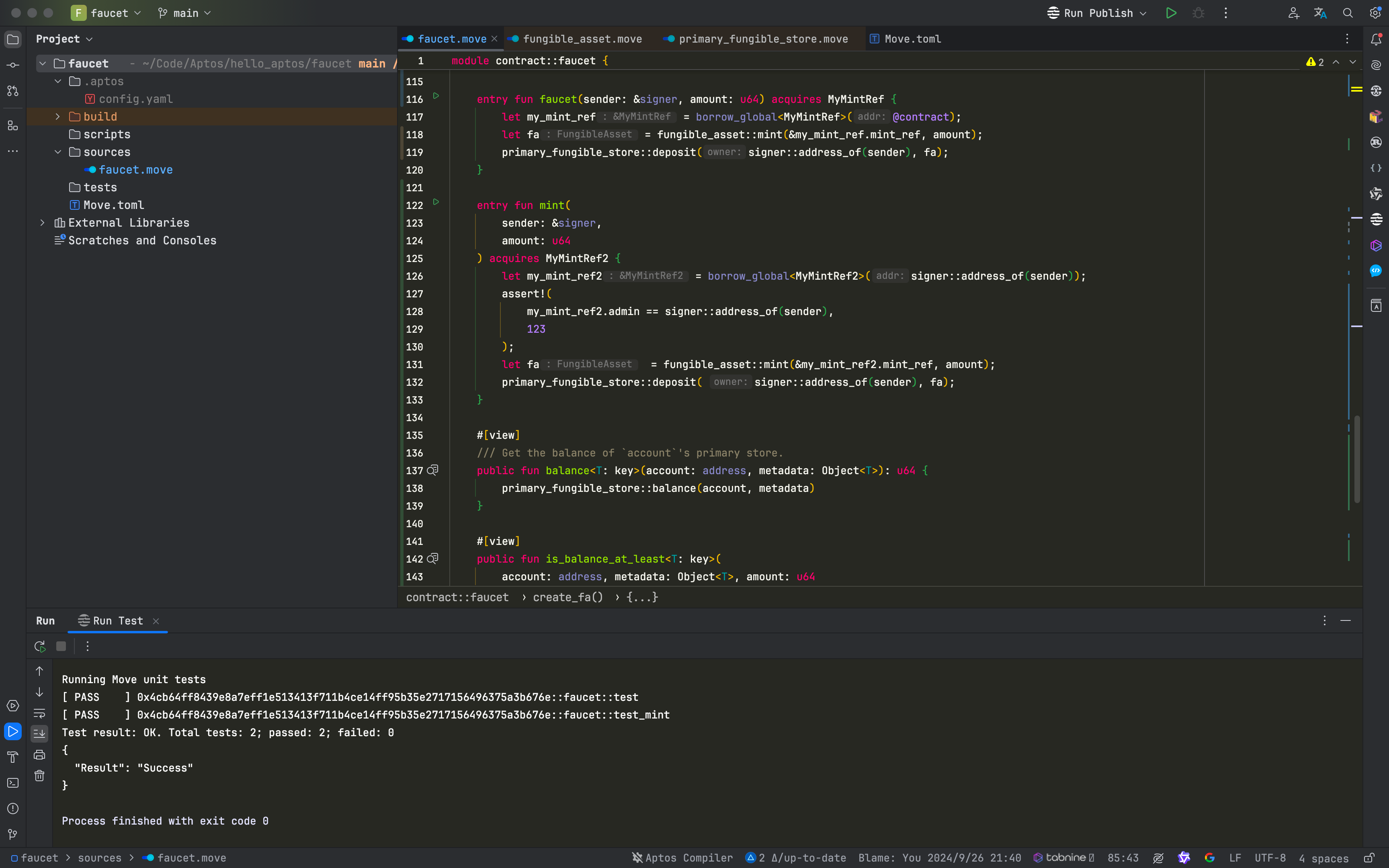Select config.yaml in project tree
The width and height of the screenshot is (1389, 868).
pyautogui.click(x=135, y=99)
